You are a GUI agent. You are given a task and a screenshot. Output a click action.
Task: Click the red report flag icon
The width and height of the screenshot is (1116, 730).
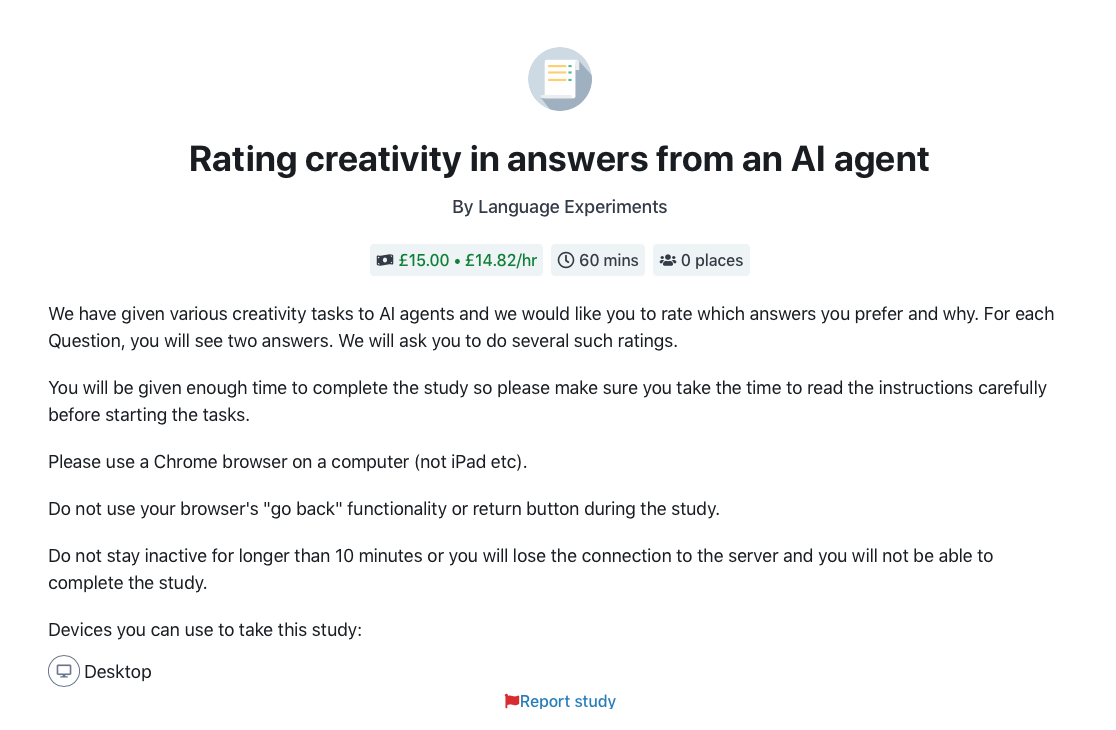511,701
